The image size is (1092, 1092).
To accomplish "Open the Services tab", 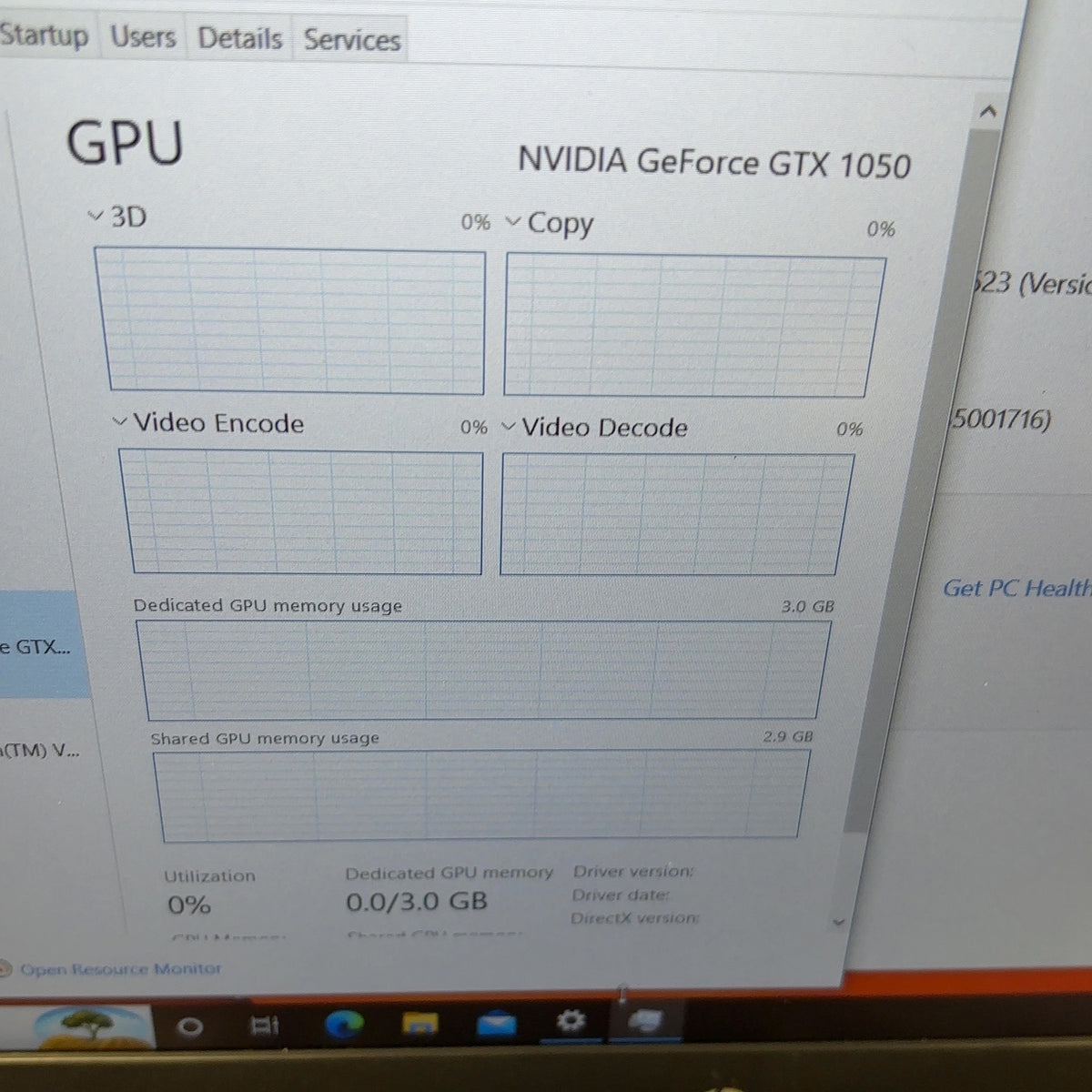I will [351, 40].
